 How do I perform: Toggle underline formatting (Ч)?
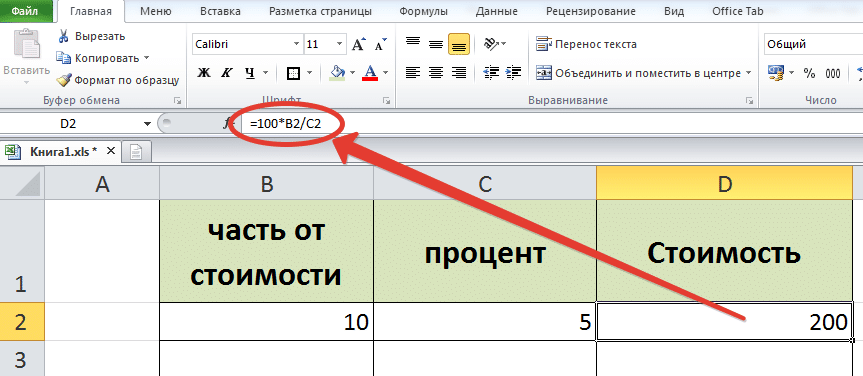[250, 72]
